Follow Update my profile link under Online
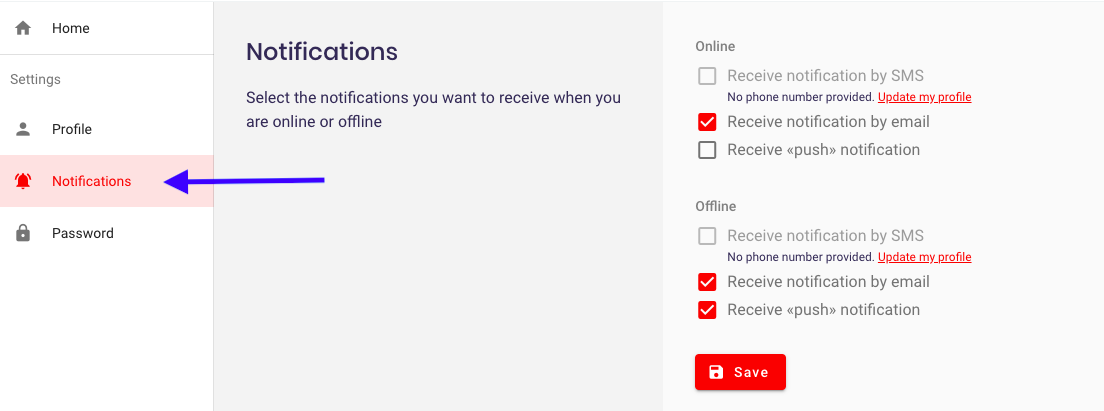This screenshot has height=411, width=1104. point(924,97)
